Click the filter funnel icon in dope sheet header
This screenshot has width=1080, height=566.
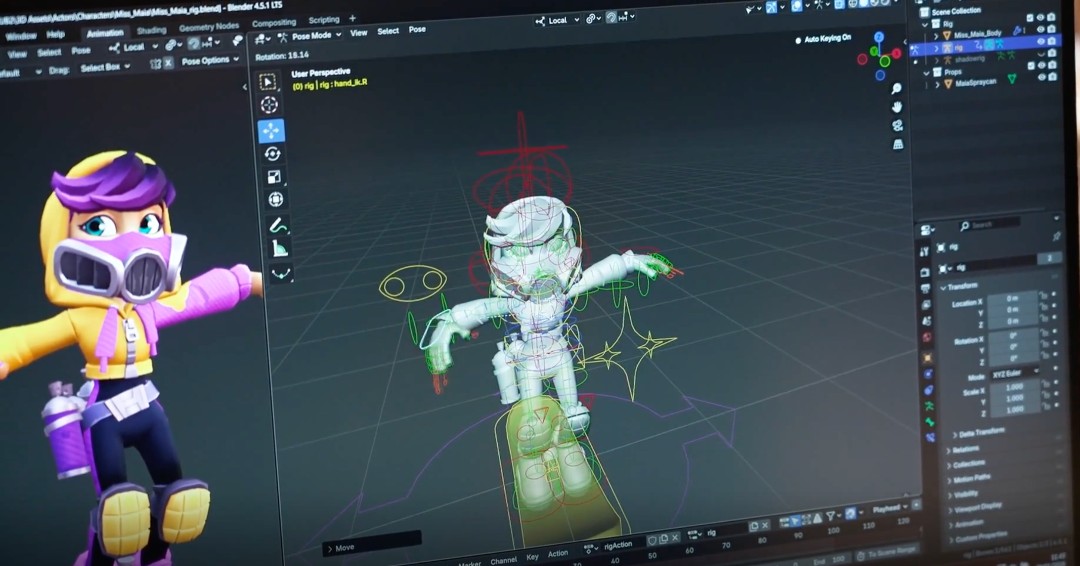(x=831, y=516)
